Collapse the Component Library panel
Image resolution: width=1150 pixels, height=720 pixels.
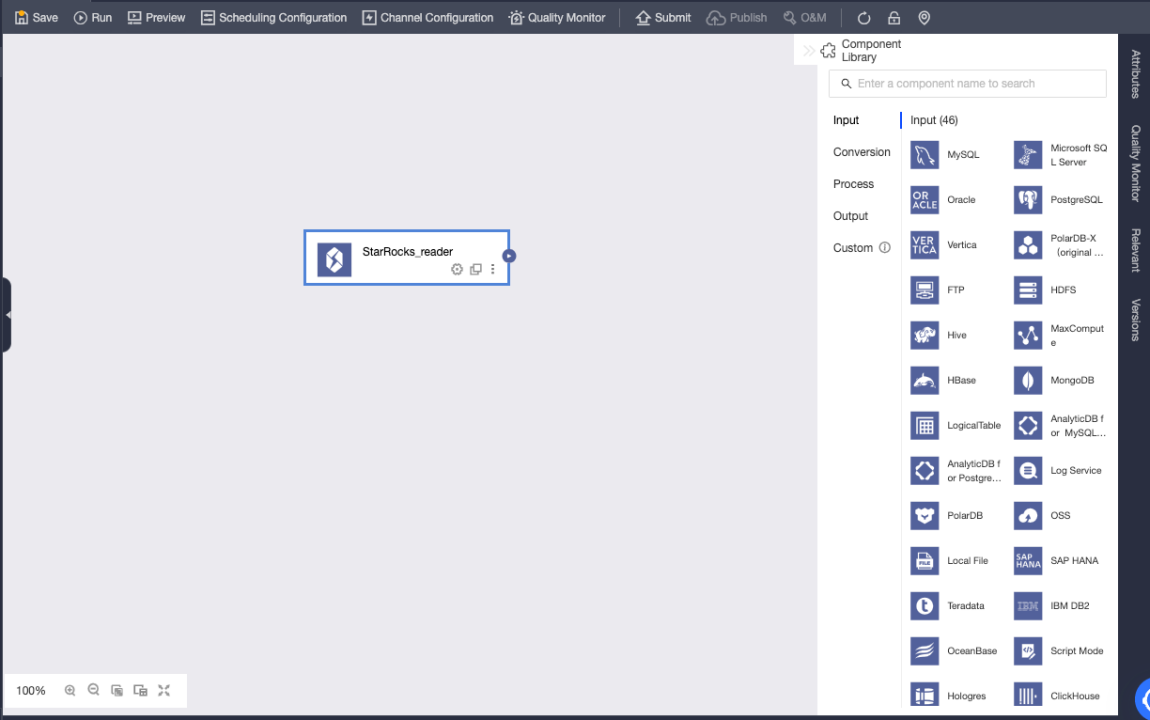click(x=808, y=51)
